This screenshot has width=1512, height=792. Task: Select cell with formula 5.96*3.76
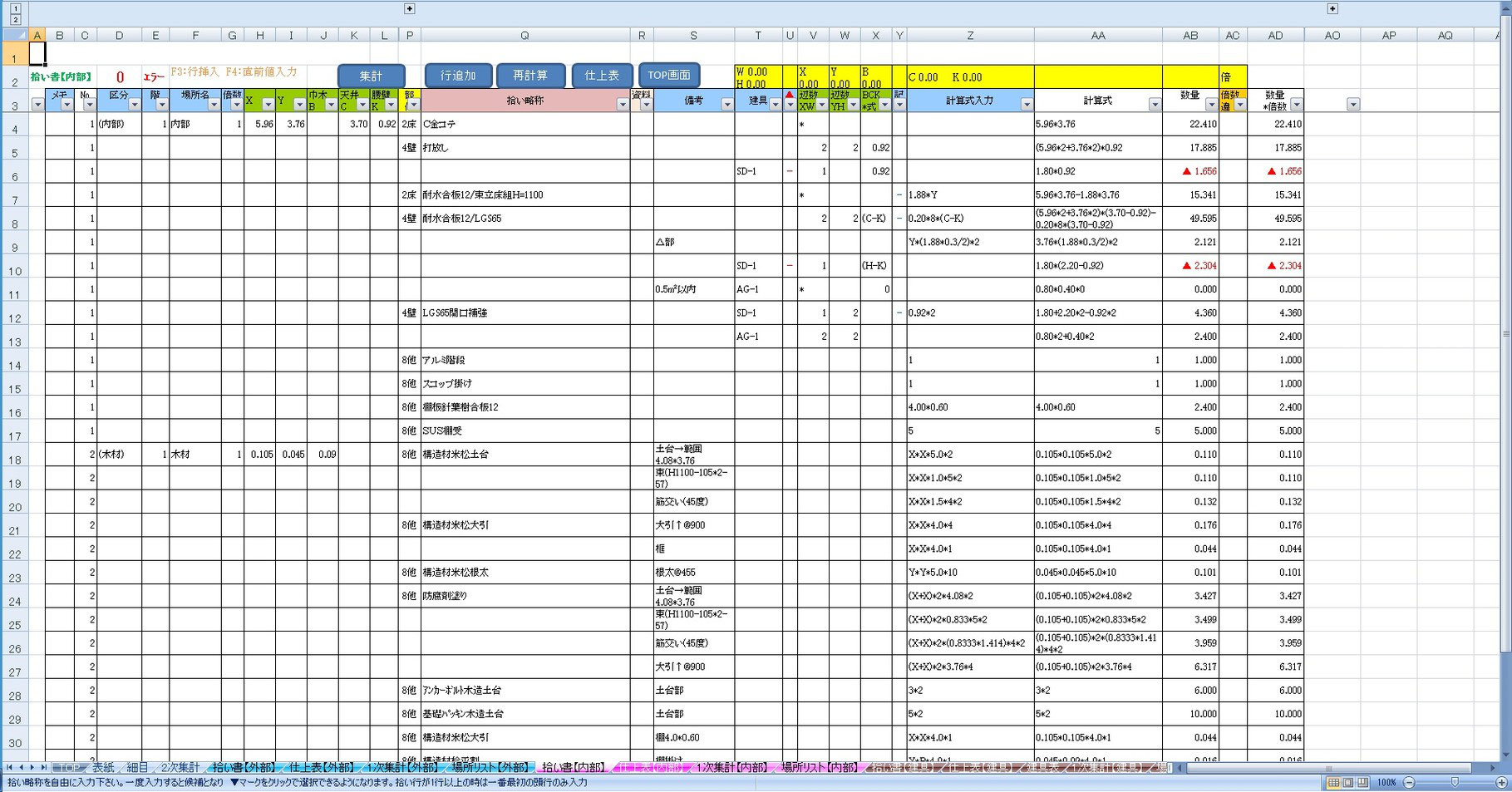pos(1098,124)
